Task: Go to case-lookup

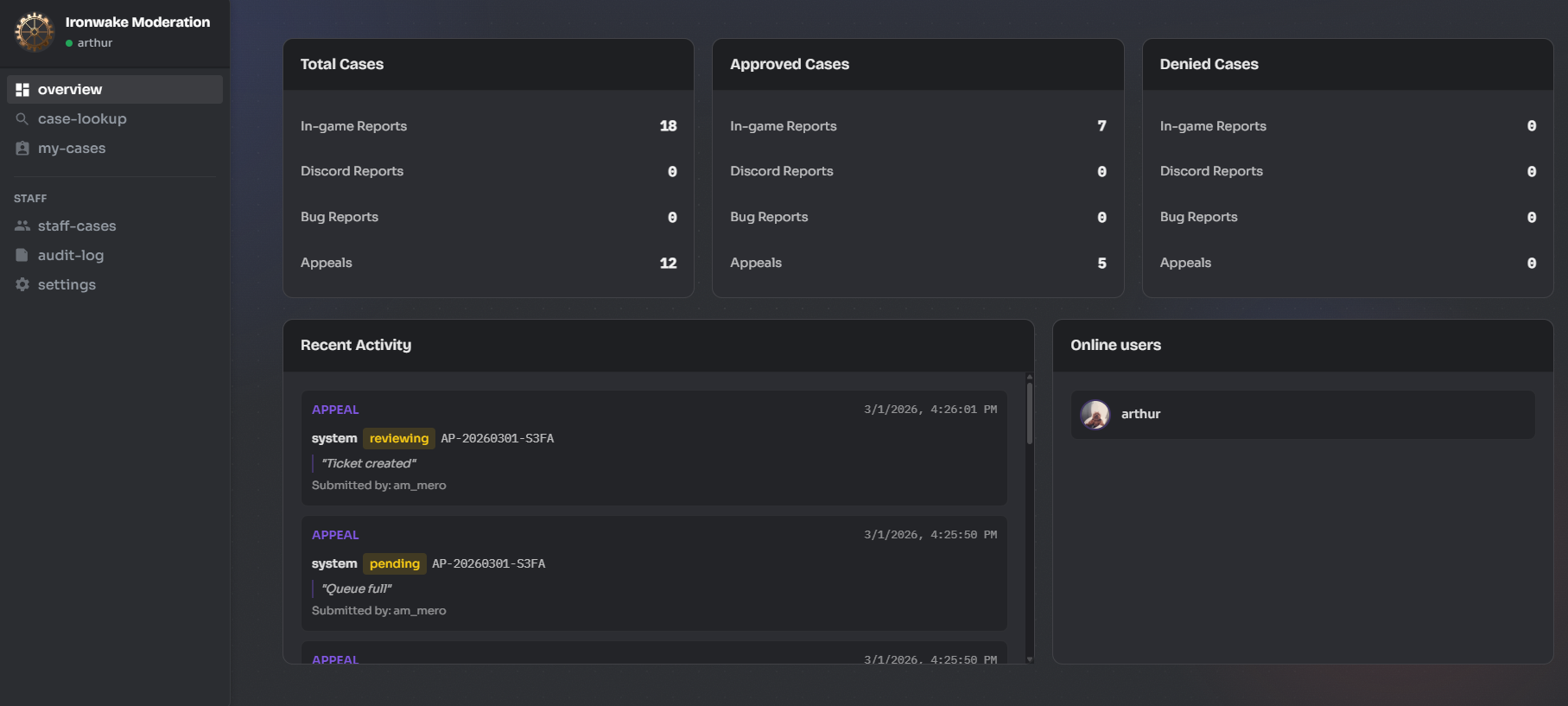Action: pos(115,119)
